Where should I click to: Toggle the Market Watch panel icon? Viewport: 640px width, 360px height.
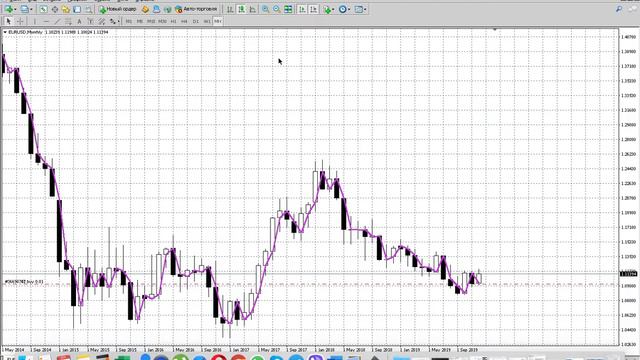coord(43,9)
